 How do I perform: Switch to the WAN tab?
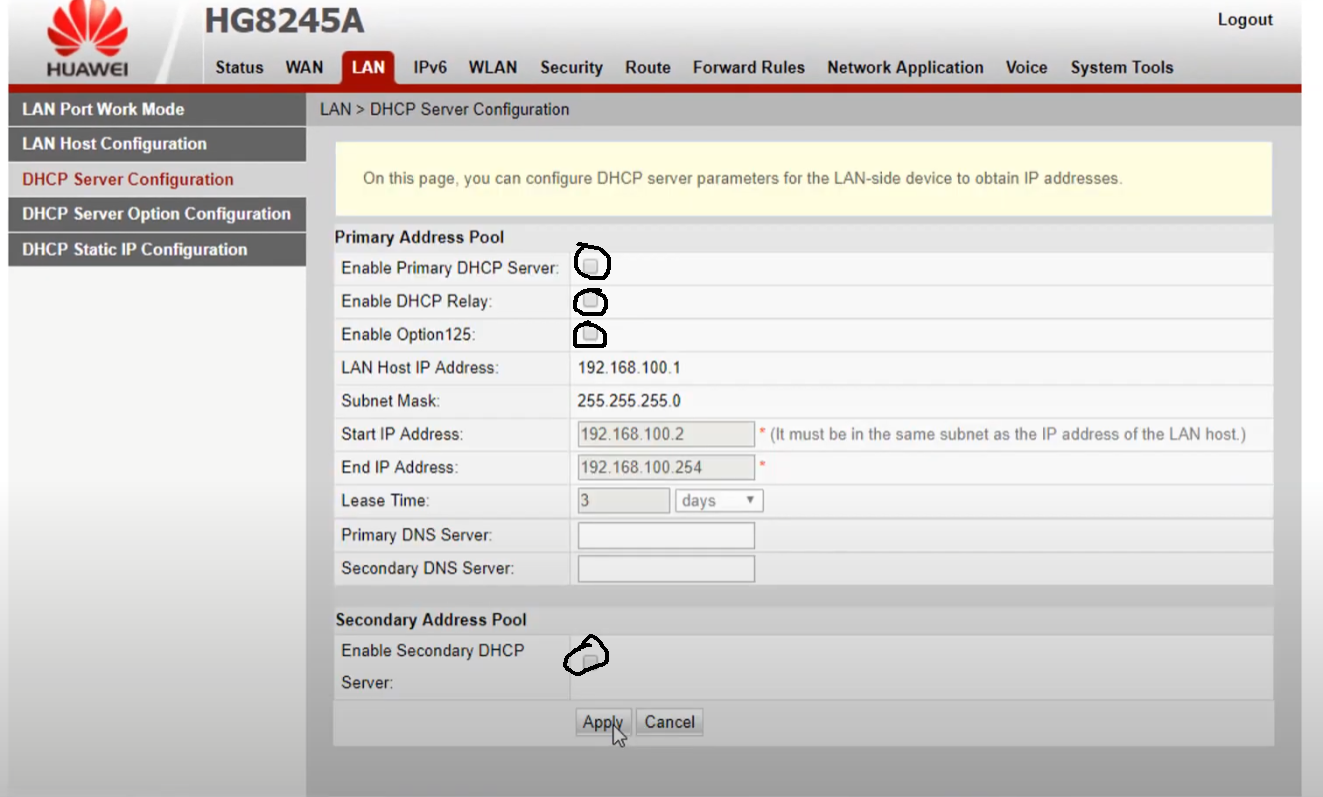(304, 68)
